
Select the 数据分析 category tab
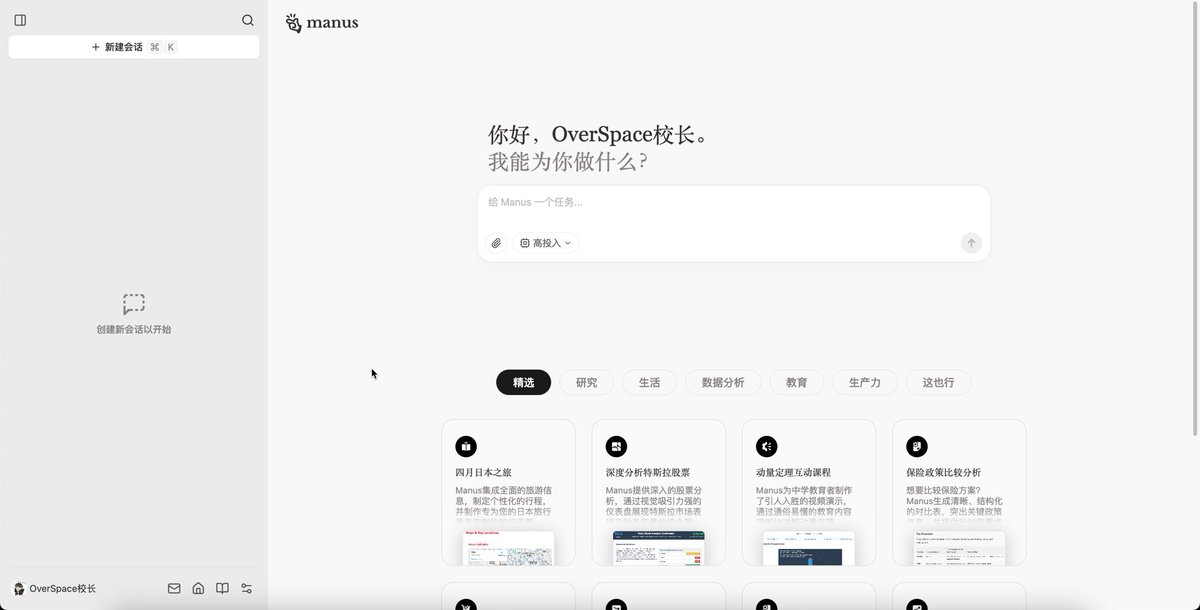pos(723,382)
